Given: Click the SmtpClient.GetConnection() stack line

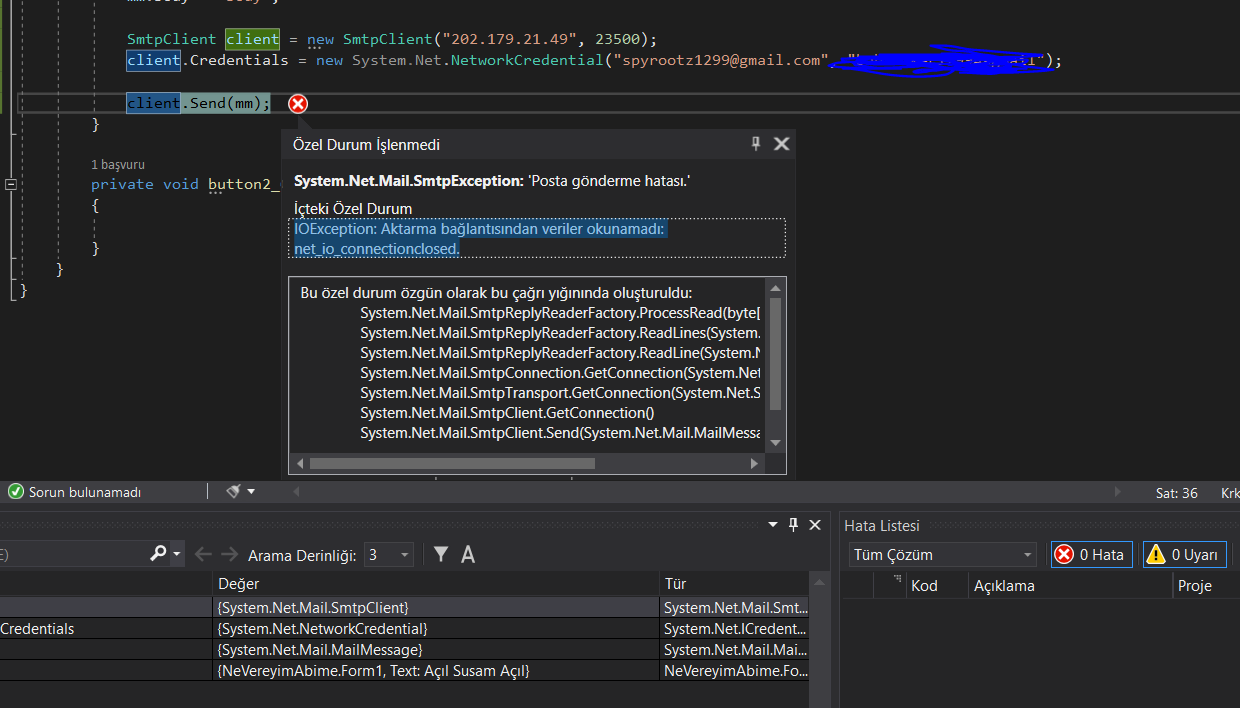Looking at the screenshot, I should click(507, 413).
